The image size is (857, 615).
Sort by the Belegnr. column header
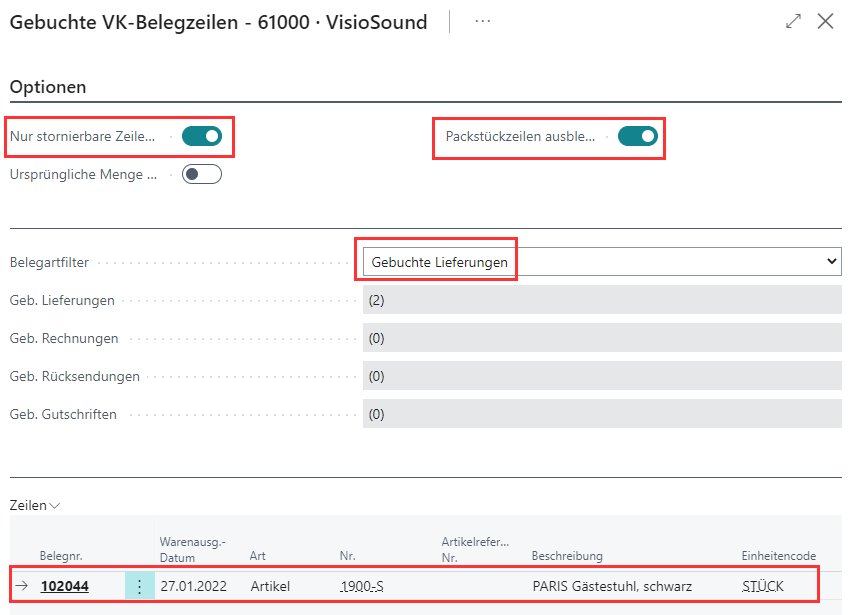click(x=60, y=556)
